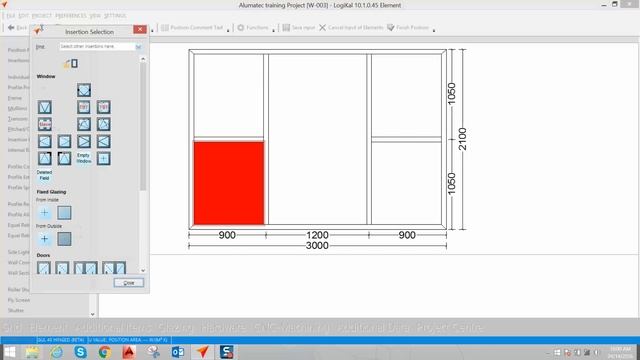Pick From Outside fixed glazing plus icon
The height and width of the screenshot is (360, 640).
tap(44, 239)
